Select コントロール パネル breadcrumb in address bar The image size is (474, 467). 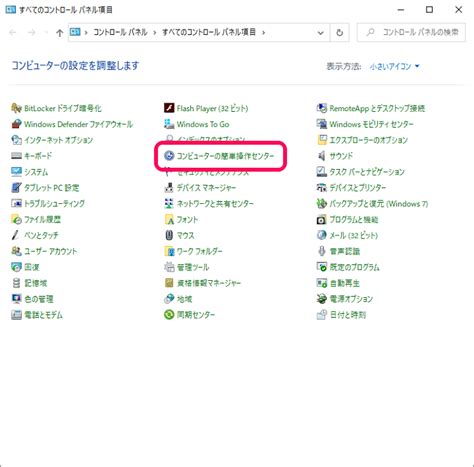(120, 32)
